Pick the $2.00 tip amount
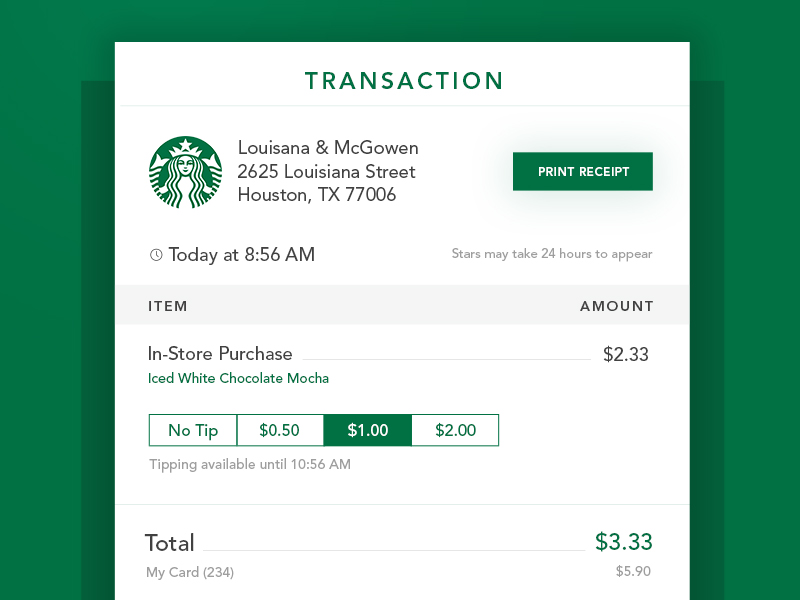 tap(455, 430)
